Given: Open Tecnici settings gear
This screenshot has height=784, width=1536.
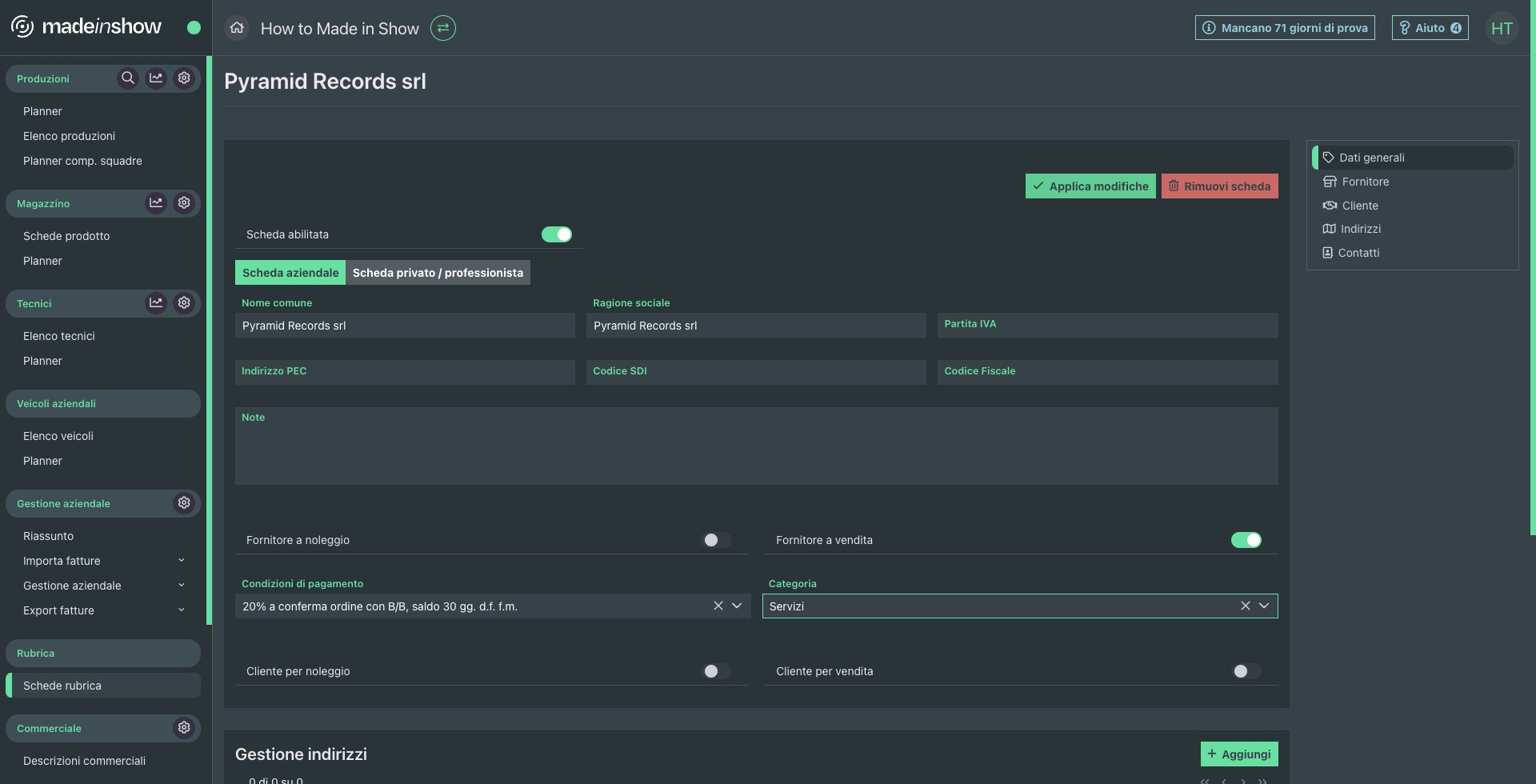Looking at the screenshot, I should pos(184,303).
